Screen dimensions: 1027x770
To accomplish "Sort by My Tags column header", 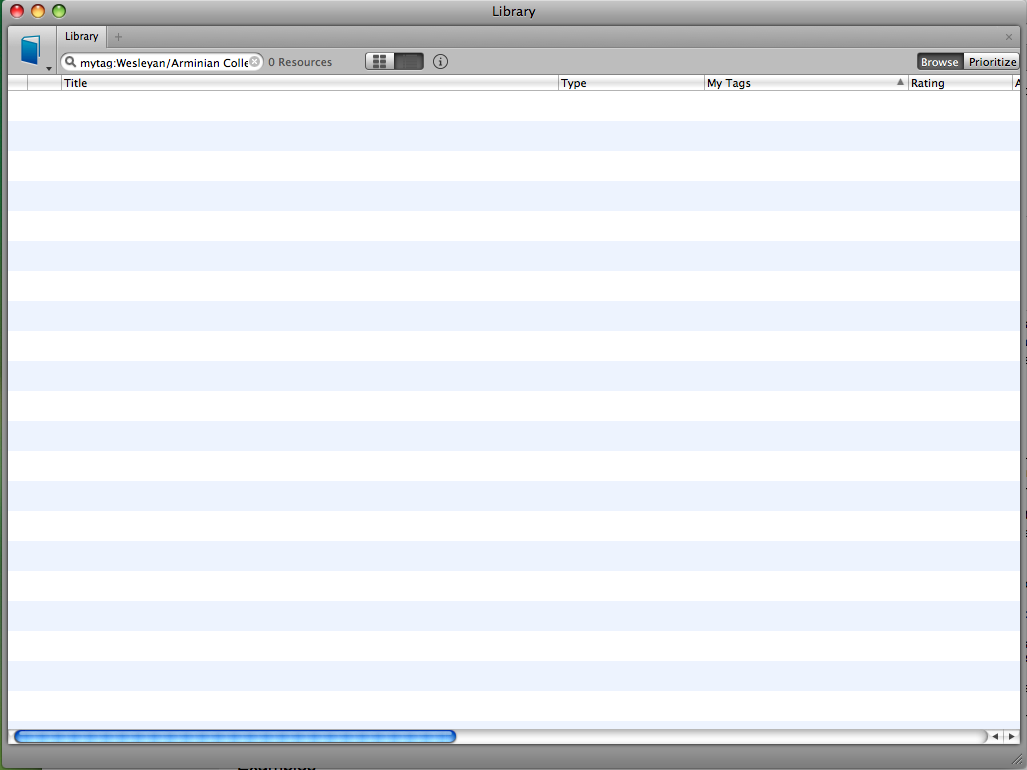I will tap(806, 83).
